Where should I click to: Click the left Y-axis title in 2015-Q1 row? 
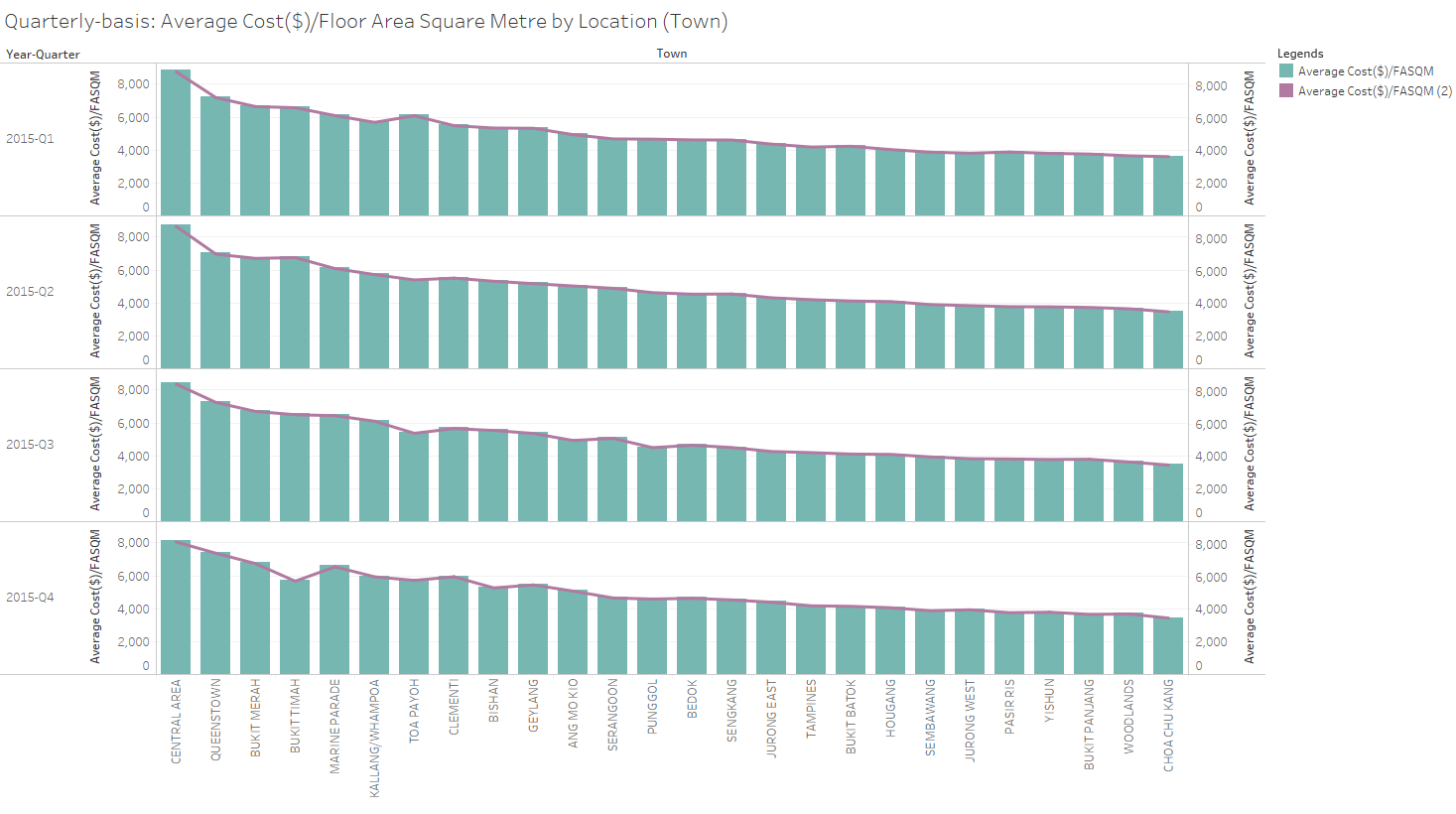click(x=95, y=138)
